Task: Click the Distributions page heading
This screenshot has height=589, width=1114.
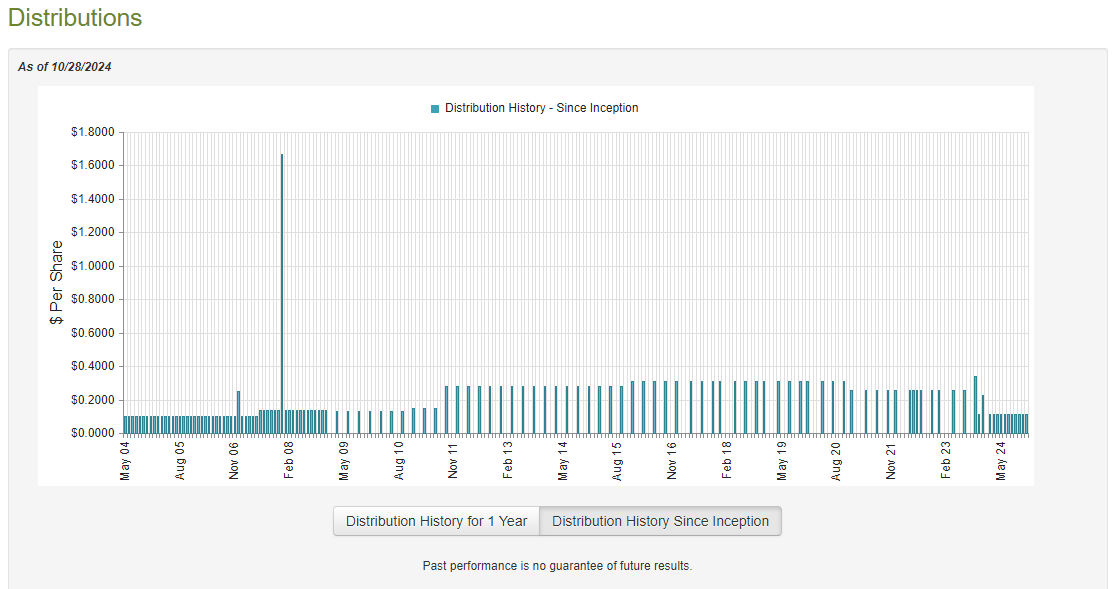Action: (x=75, y=18)
